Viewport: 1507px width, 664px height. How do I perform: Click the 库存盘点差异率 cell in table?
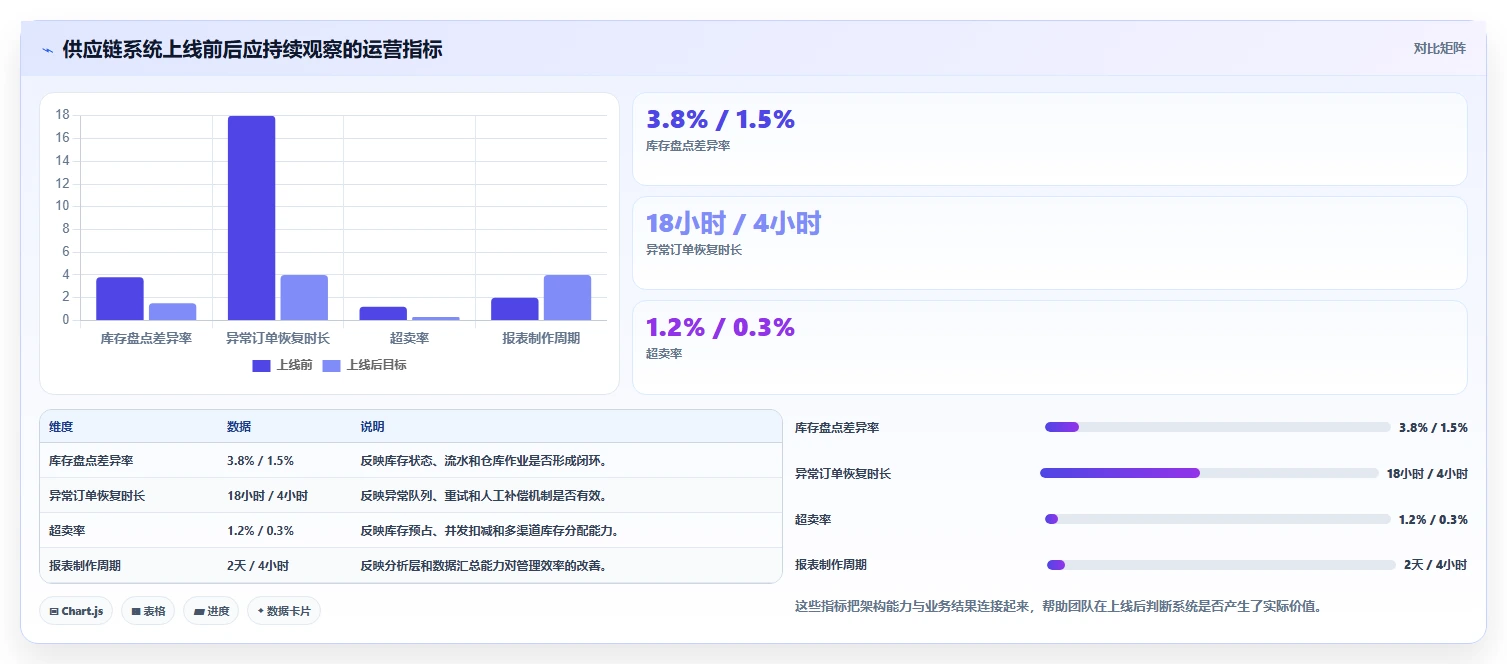click(91, 461)
